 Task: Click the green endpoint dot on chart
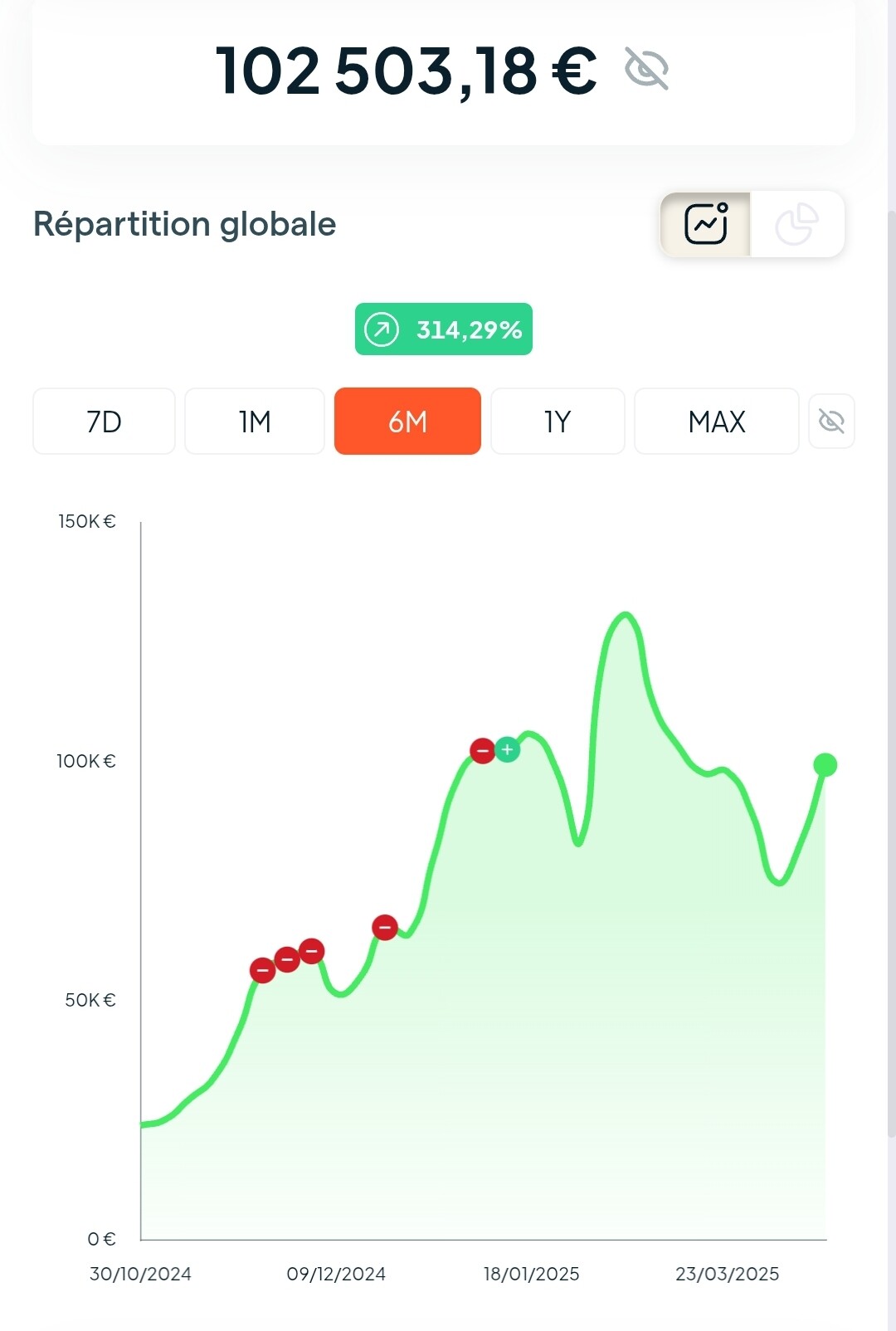tap(825, 765)
